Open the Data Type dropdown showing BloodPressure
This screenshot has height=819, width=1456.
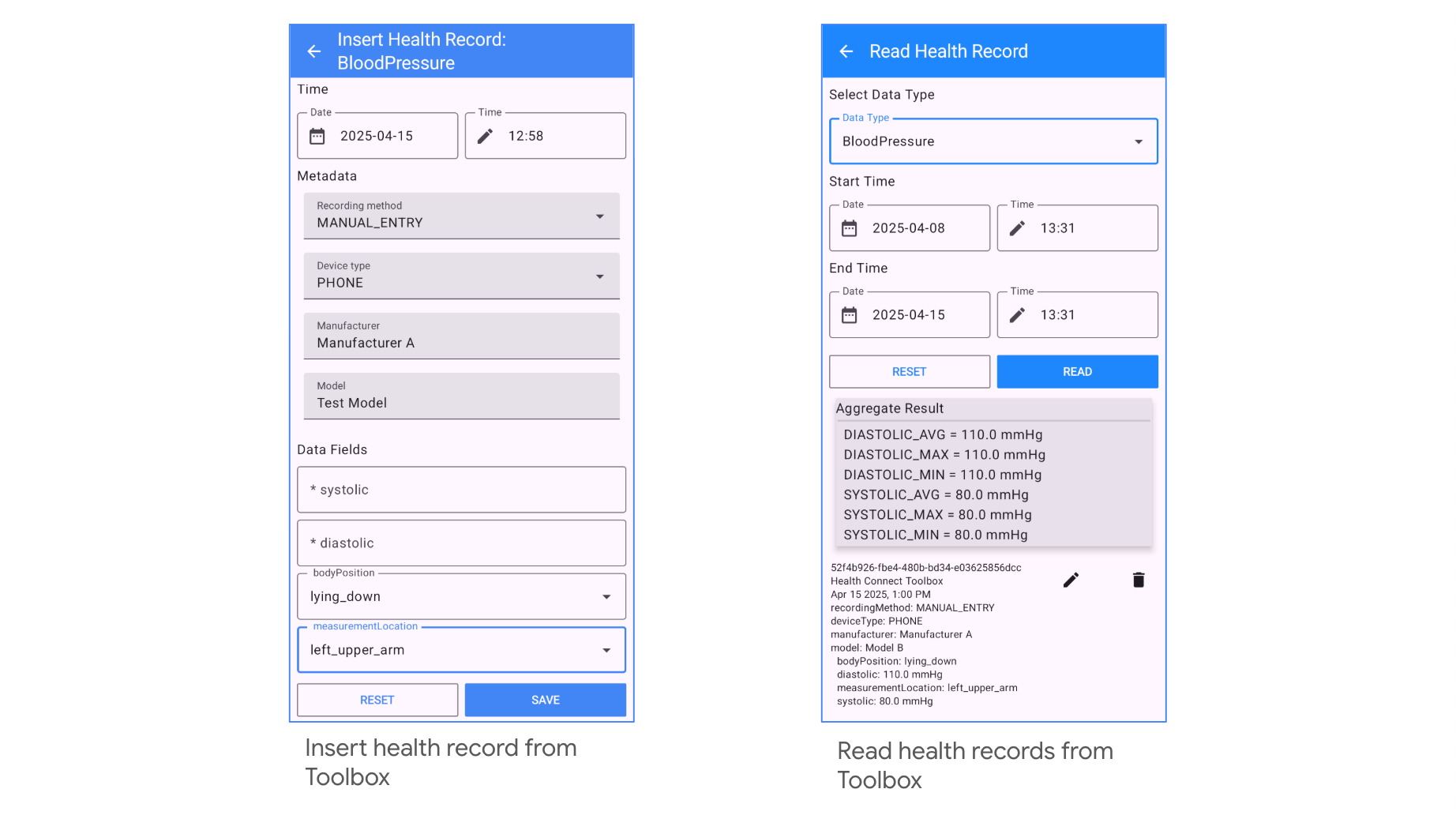pyautogui.click(x=1138, y=141)
